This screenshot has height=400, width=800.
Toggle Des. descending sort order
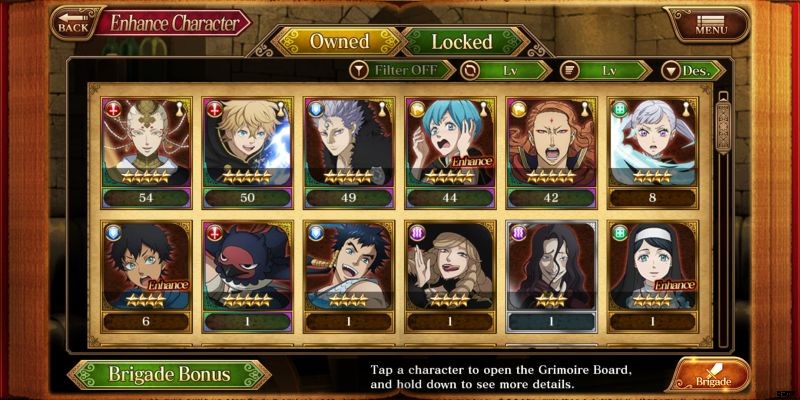[693, 70]
